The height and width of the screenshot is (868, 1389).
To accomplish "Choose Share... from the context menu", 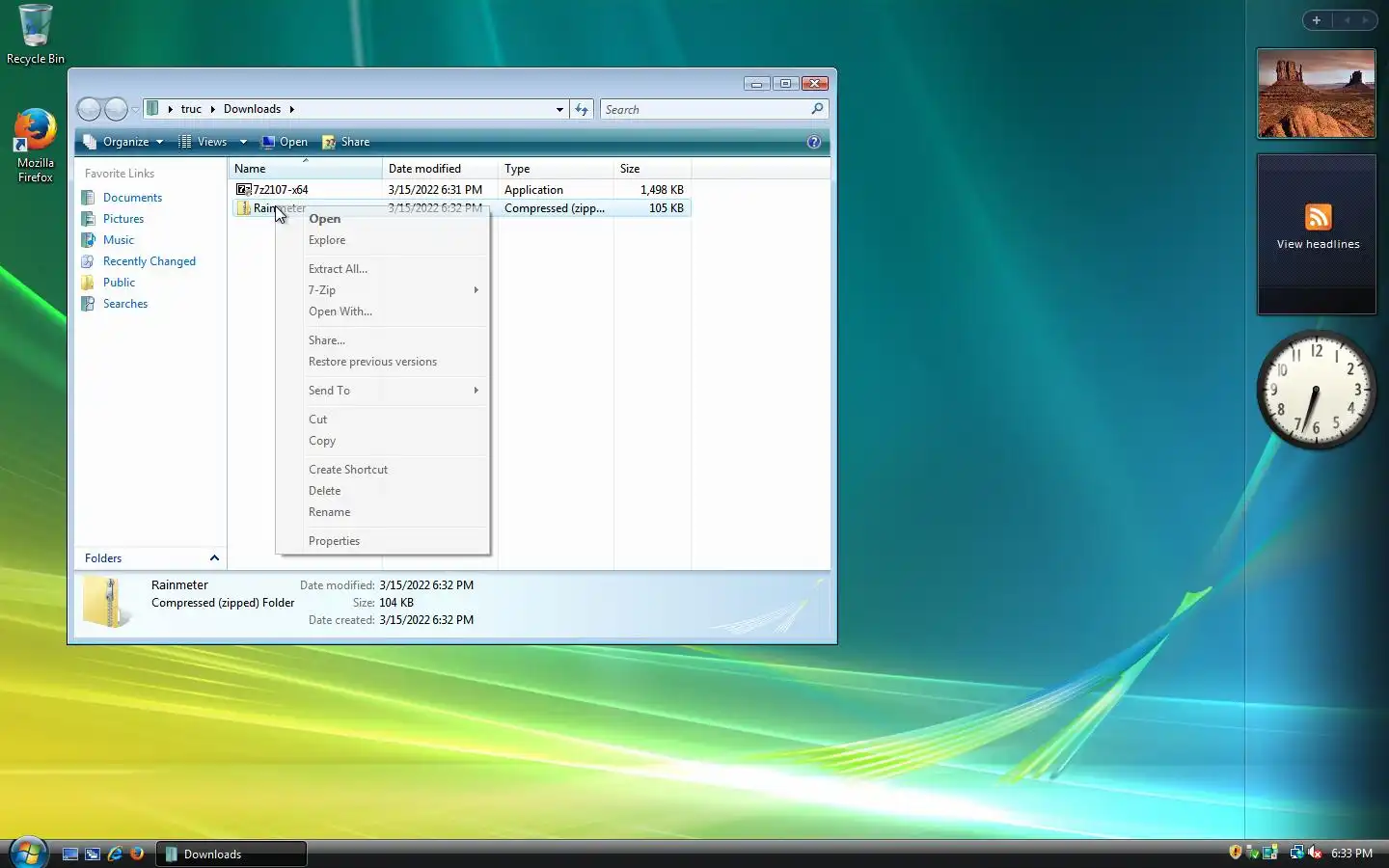I will pyautogui.click(x=382, y=340).
